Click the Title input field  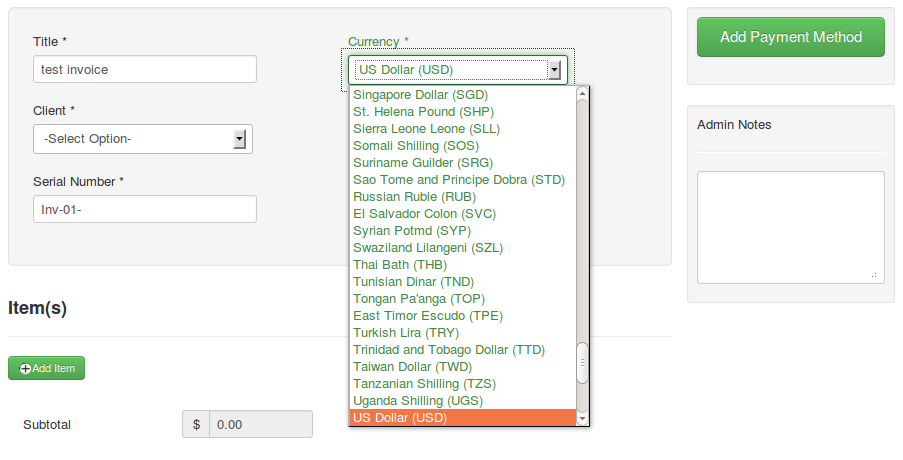click(x=144, y=69)
